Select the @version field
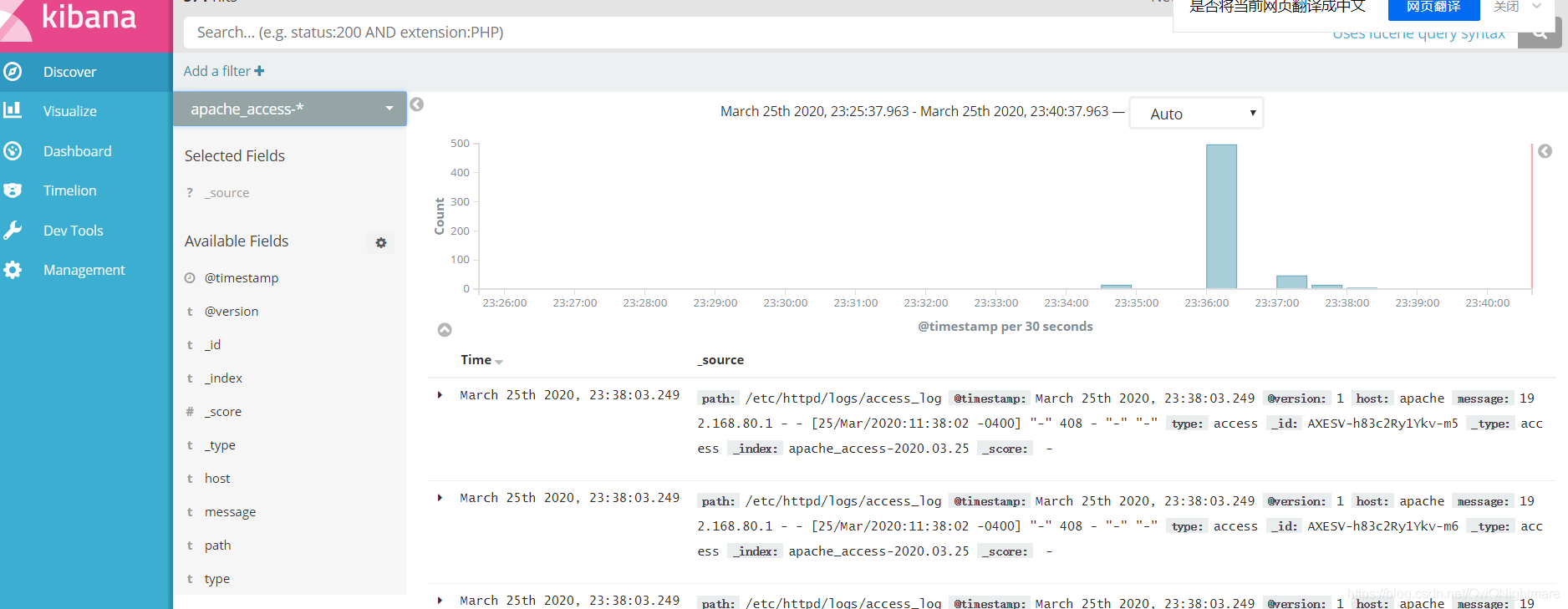This screenshot has height=609, width=1568. [232, 311]
